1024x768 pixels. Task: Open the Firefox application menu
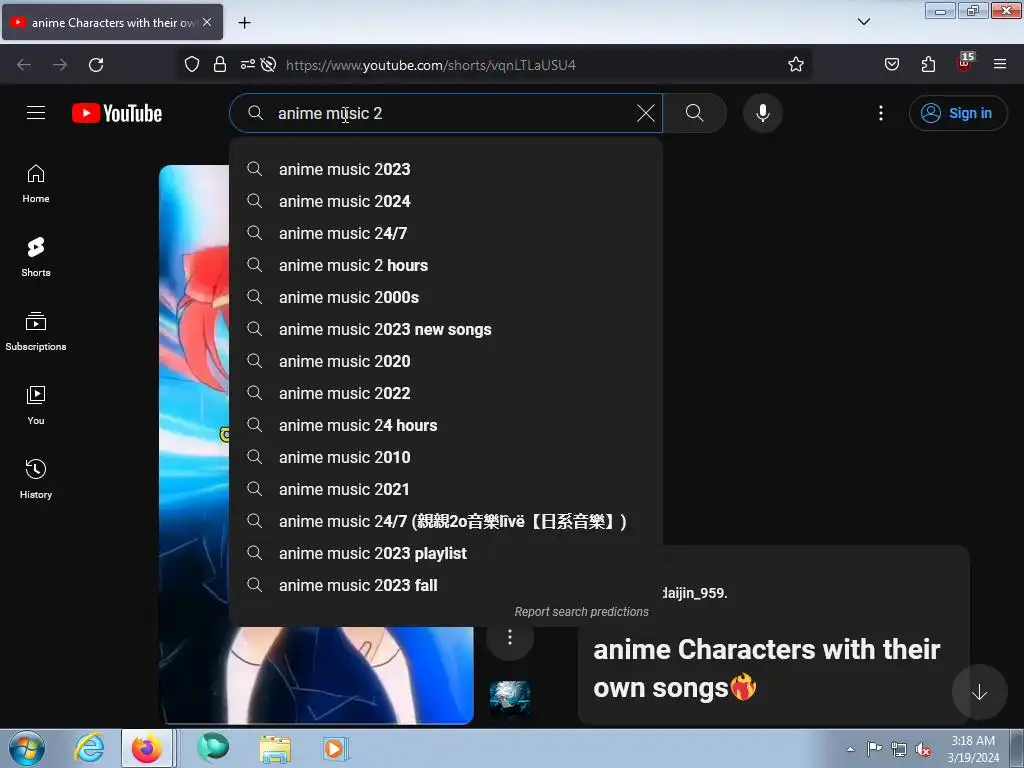click(x=1000, y=65)
